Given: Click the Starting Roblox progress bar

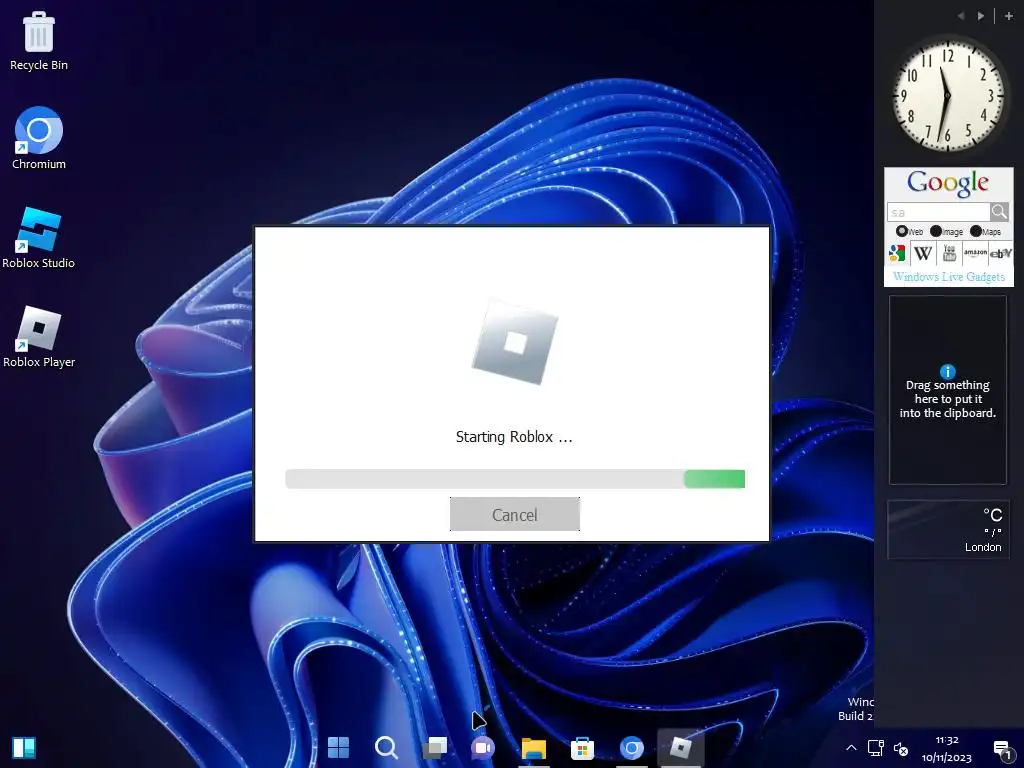Looking at the screenshot, I should point(515,479).
